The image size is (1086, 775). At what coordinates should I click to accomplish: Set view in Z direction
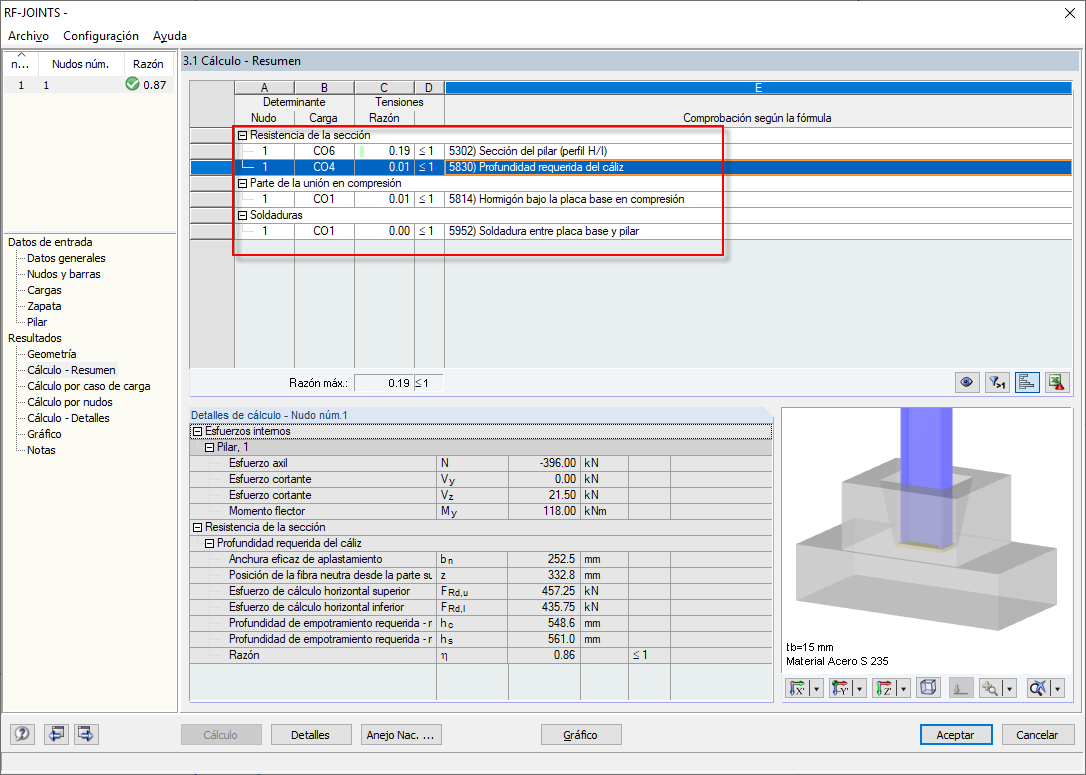click(884, 688)
